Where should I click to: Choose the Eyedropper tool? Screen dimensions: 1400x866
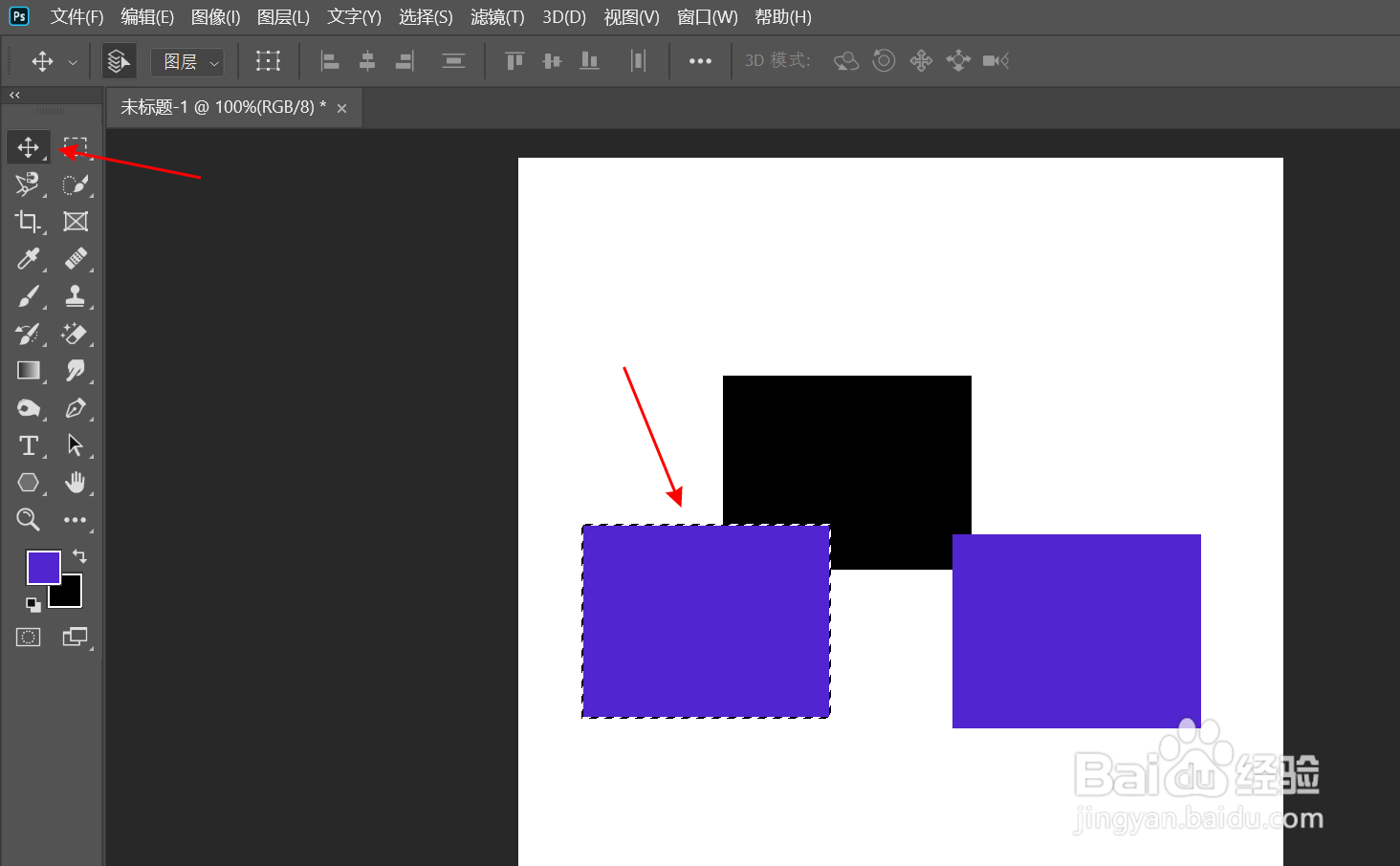point(29,259)
